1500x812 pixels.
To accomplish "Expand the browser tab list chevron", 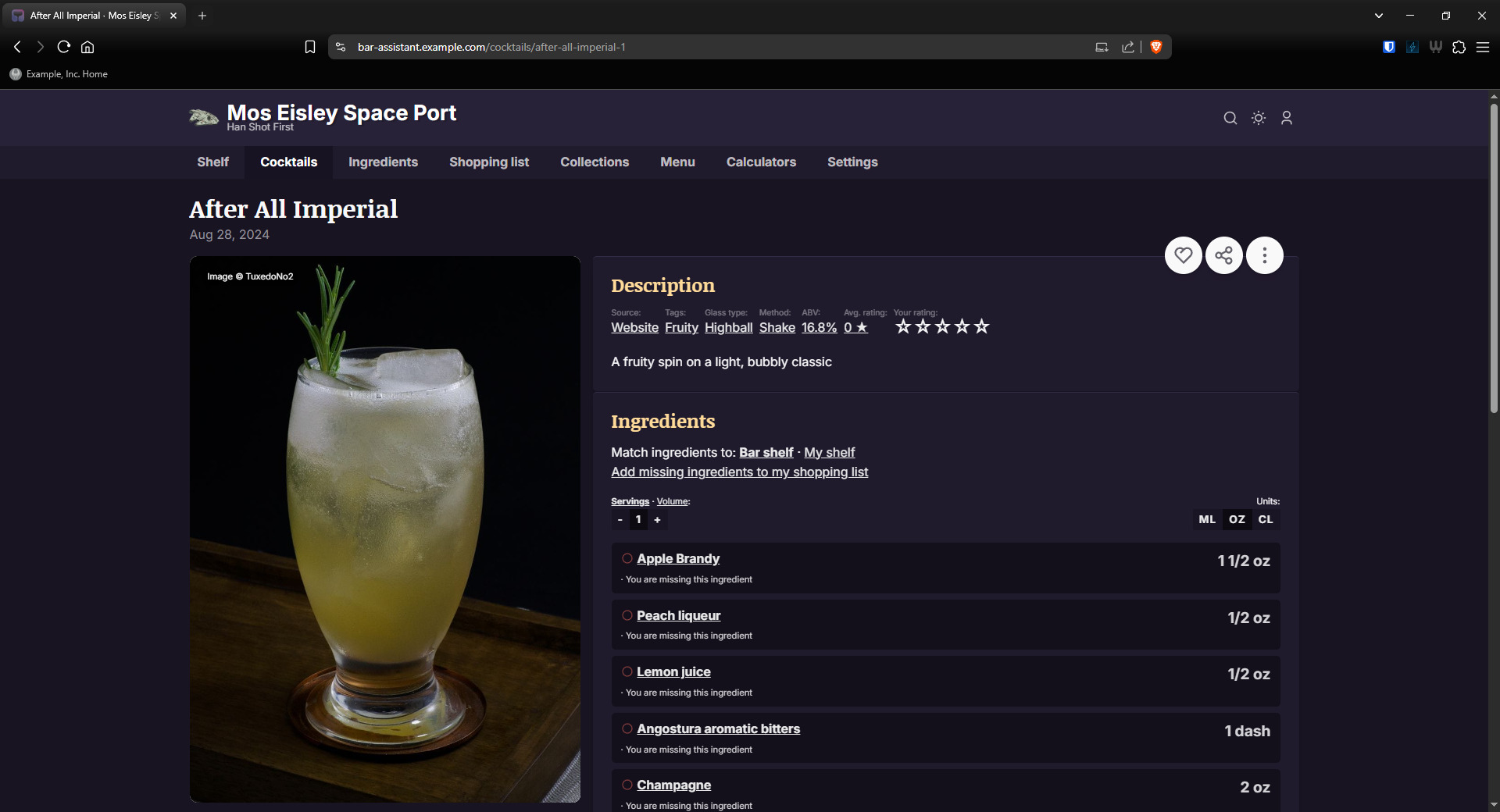I will (1378, 16).
